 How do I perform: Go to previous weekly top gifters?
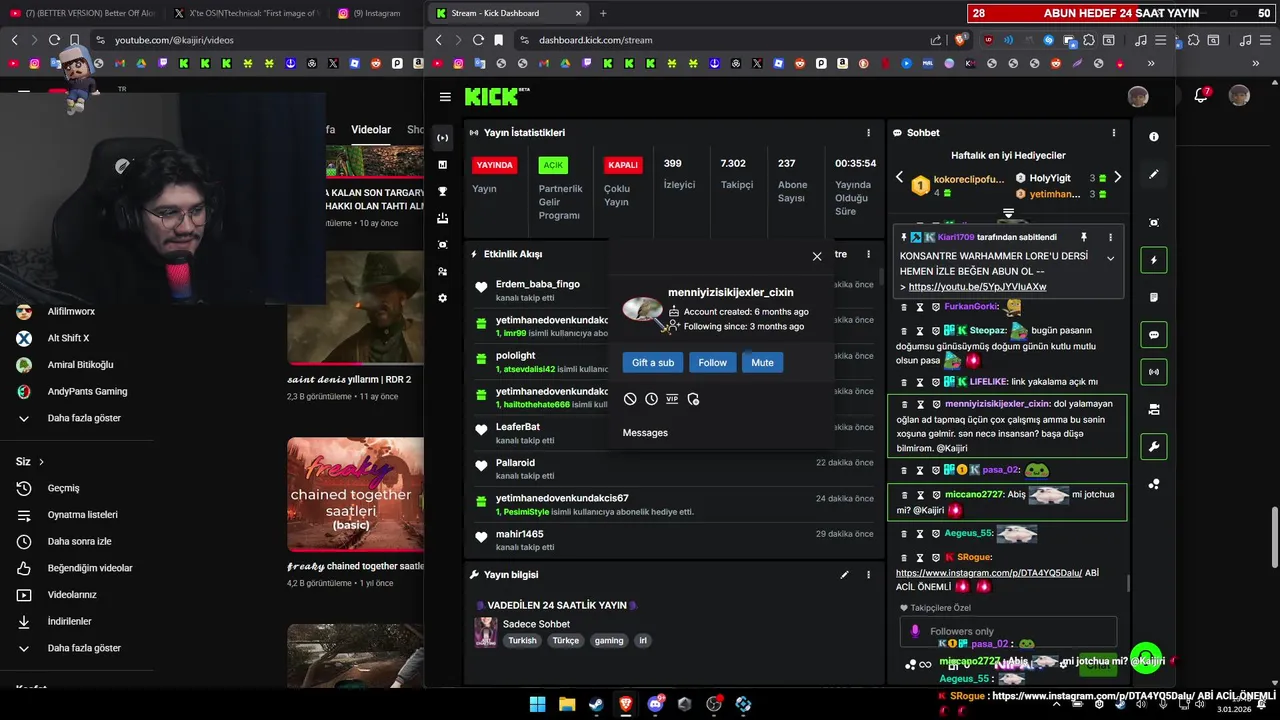tap(899, 177)
